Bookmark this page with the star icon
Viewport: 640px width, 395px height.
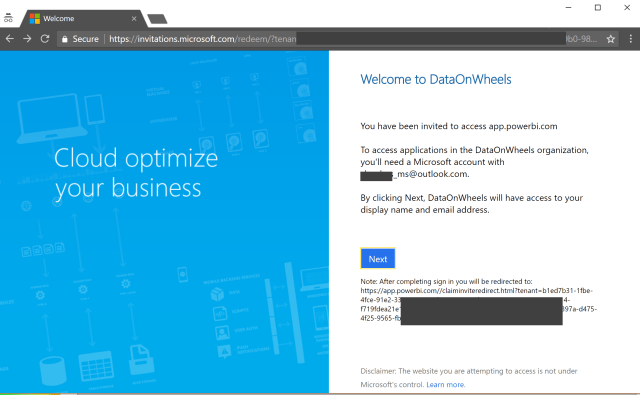pos(611,39)
